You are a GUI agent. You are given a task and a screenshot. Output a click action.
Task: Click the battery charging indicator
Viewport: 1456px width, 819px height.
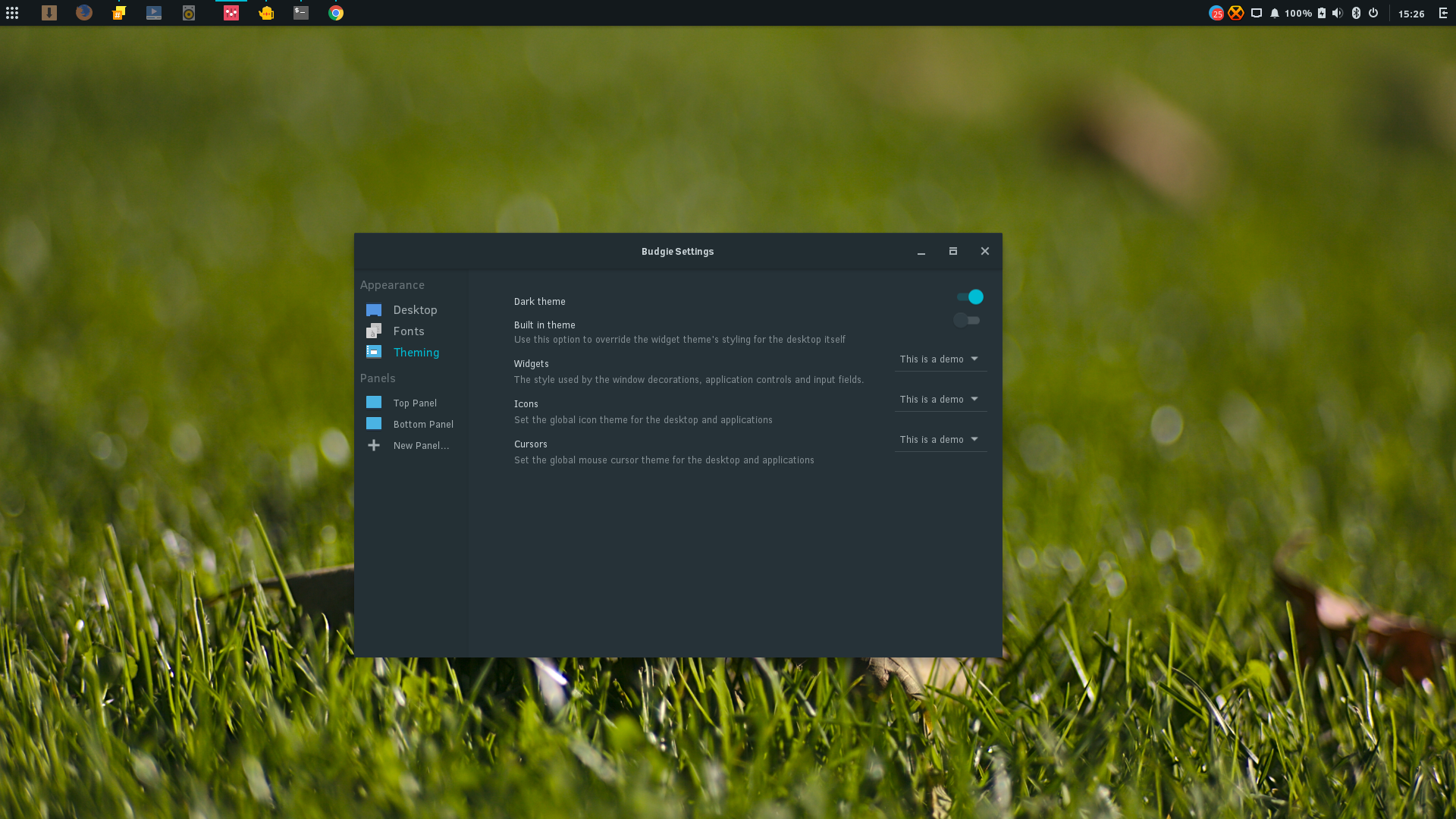tap(1322, 13)
